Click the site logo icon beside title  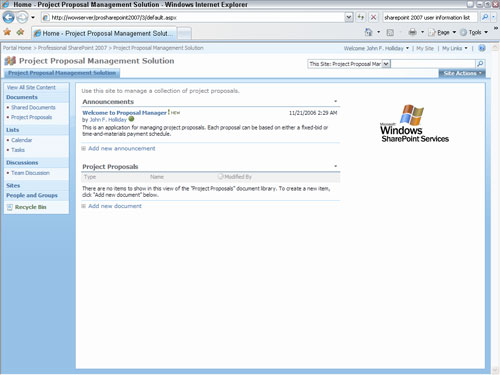pyautogui.click(x=10, y=61)
